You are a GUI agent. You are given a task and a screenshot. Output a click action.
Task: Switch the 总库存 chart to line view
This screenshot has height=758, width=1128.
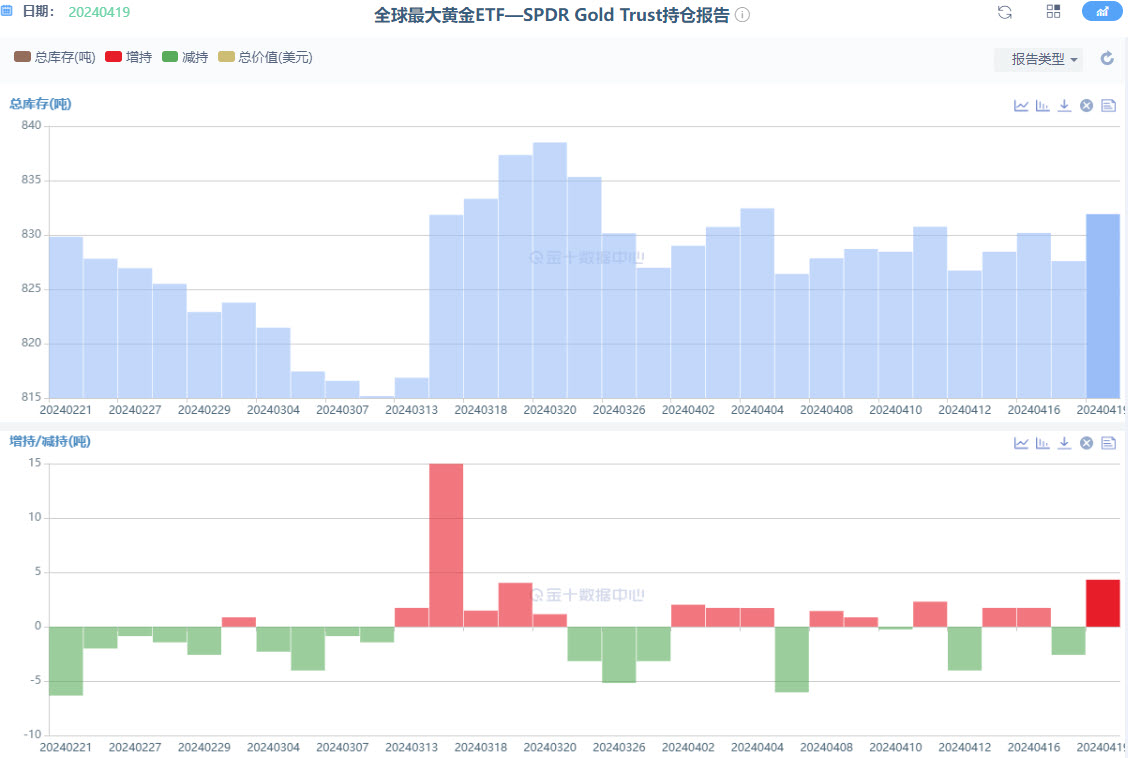[1021, 106]
